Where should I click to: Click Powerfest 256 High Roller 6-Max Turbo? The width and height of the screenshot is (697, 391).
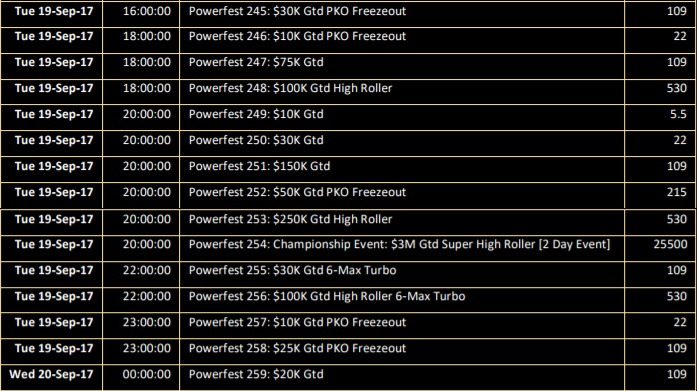[327, 296]
